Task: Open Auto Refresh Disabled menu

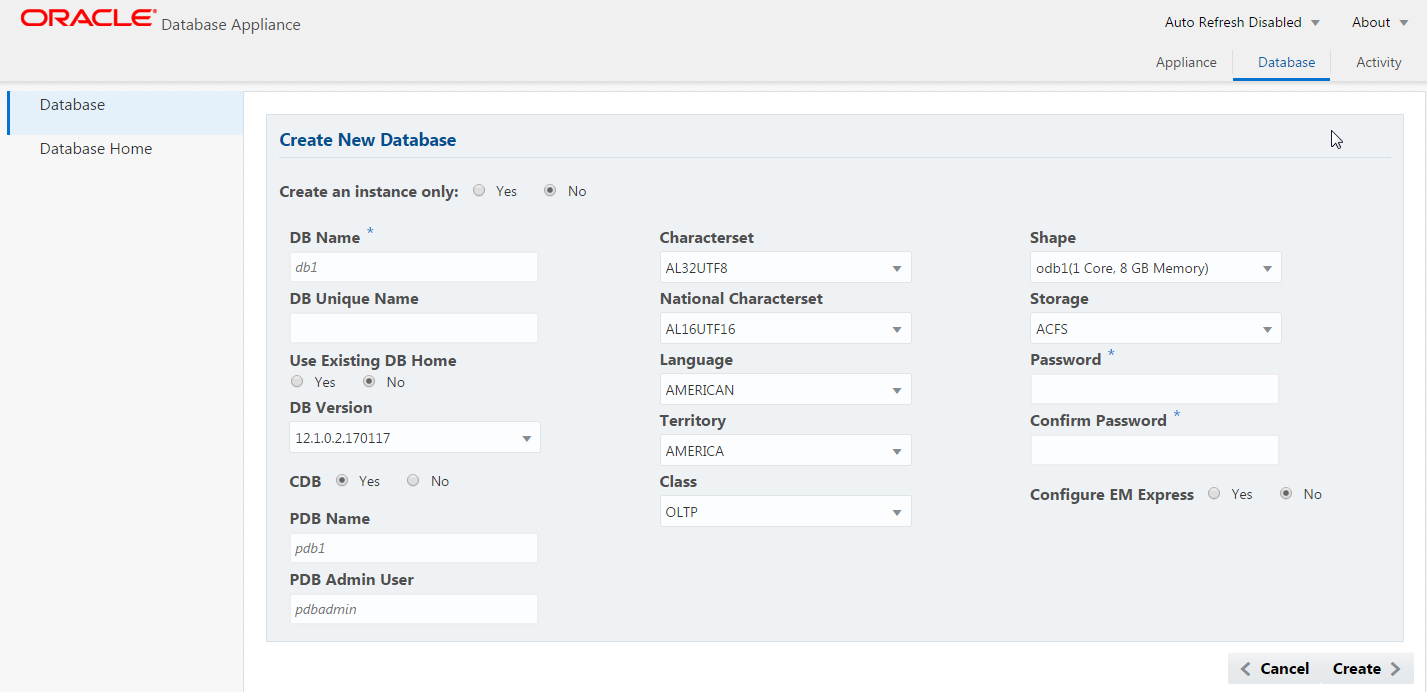Action: pyautogui.click(x=1242, y=22)
